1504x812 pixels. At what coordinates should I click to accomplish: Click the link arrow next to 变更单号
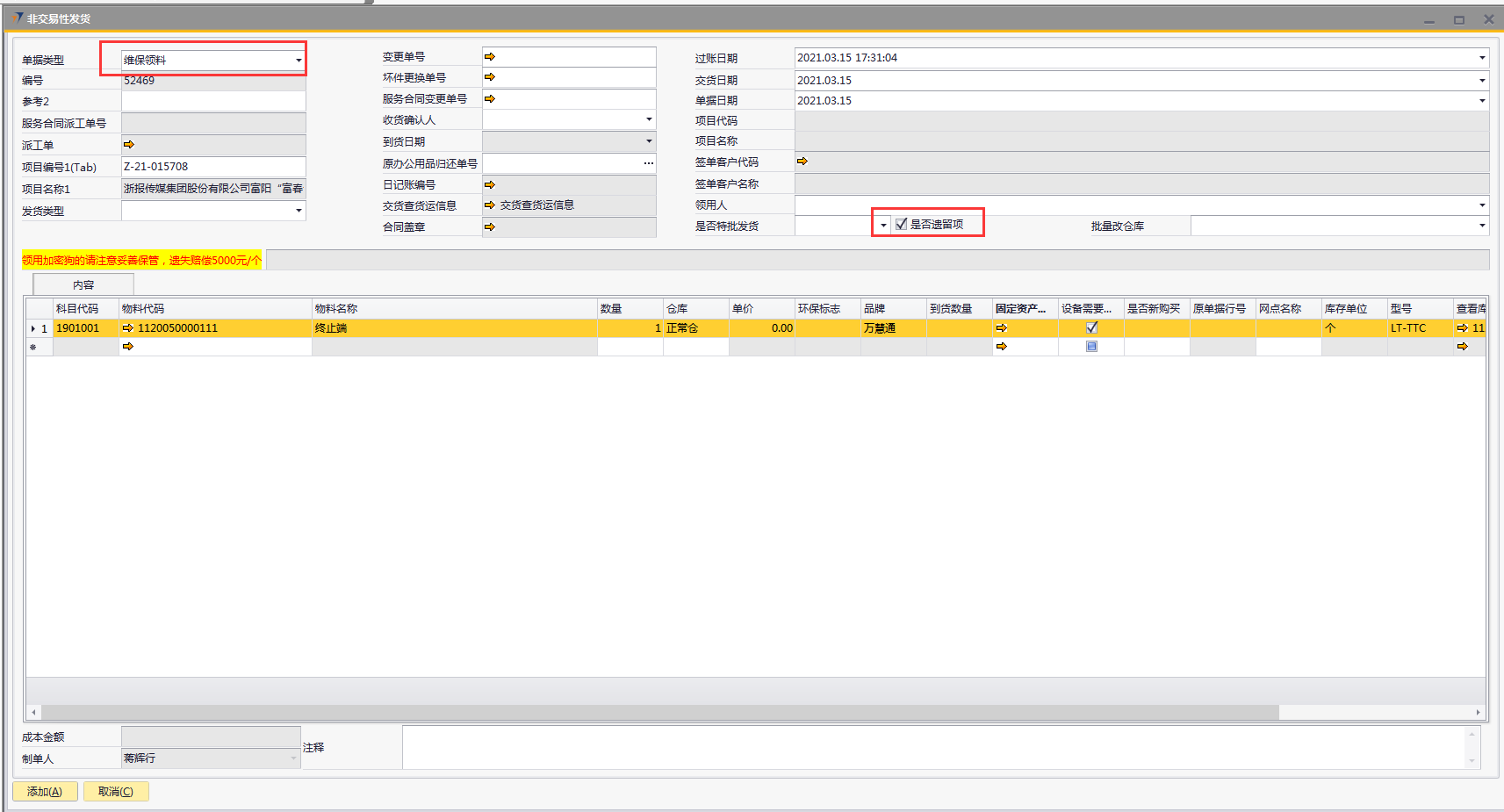click(490, 57)
